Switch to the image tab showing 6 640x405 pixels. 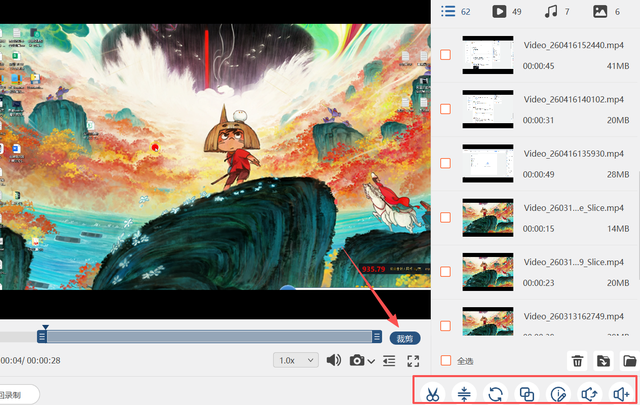click(x=607, y=11)
